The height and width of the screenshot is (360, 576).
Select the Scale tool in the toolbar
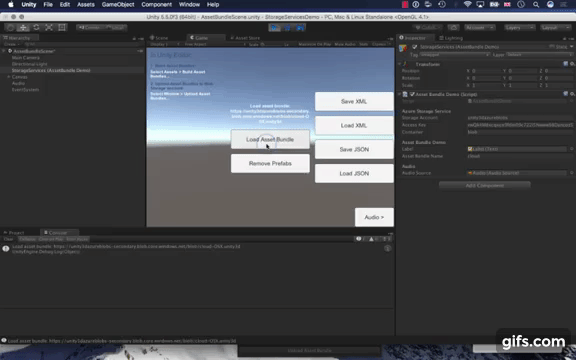click(x=49, y=28)
